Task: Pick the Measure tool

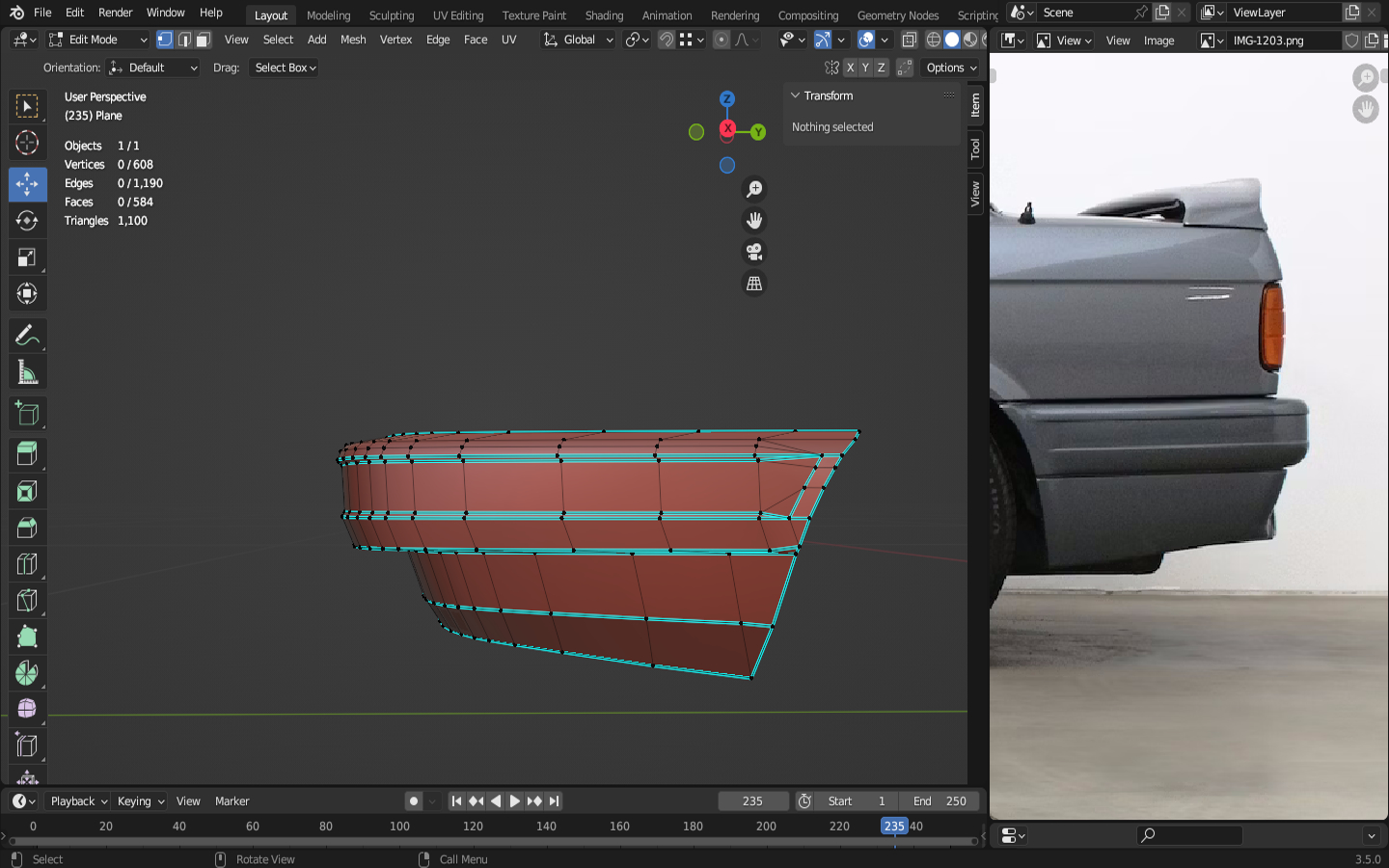Action: click(x=27, y=372)
